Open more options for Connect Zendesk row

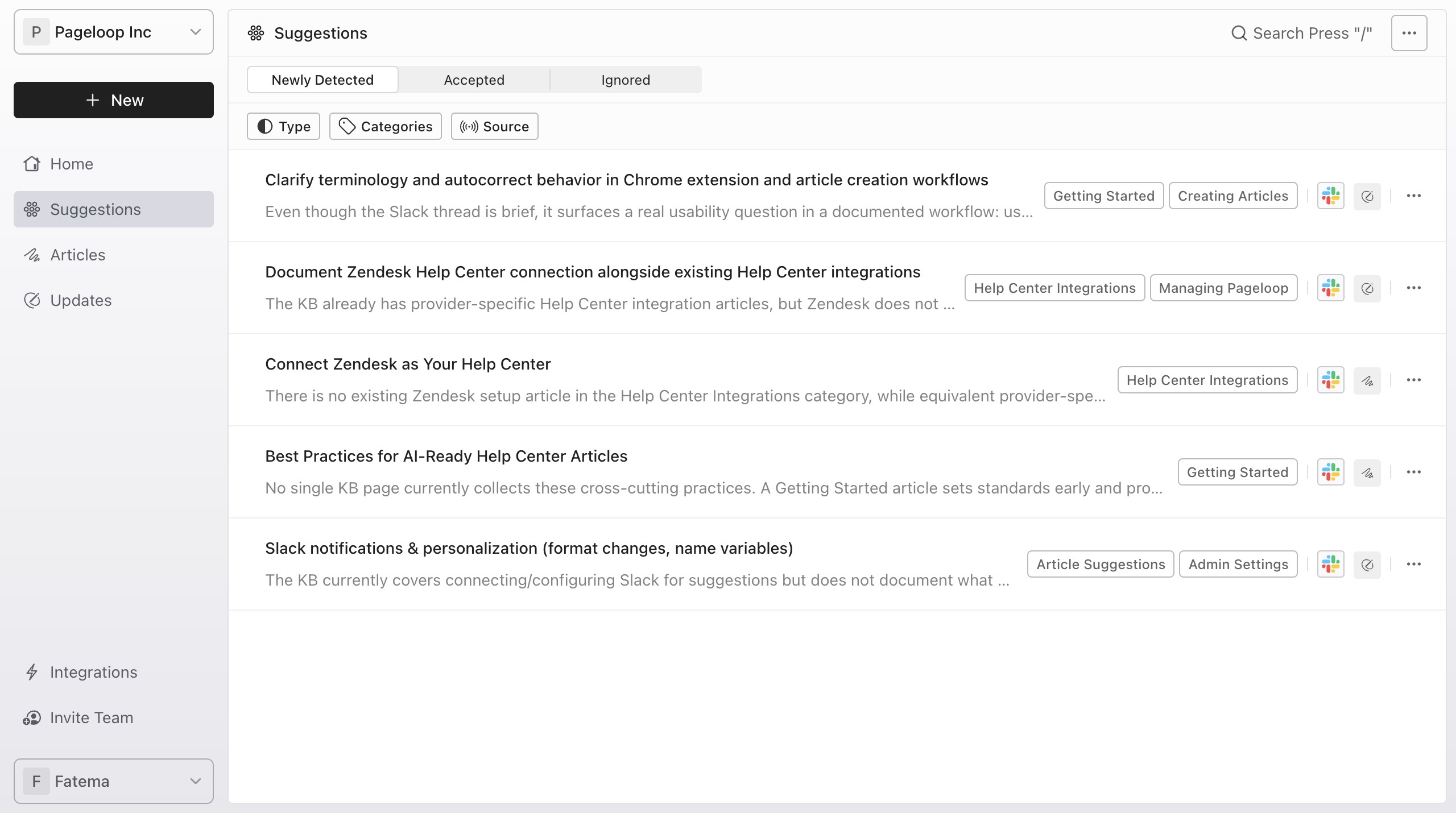tap(1414, 380)
